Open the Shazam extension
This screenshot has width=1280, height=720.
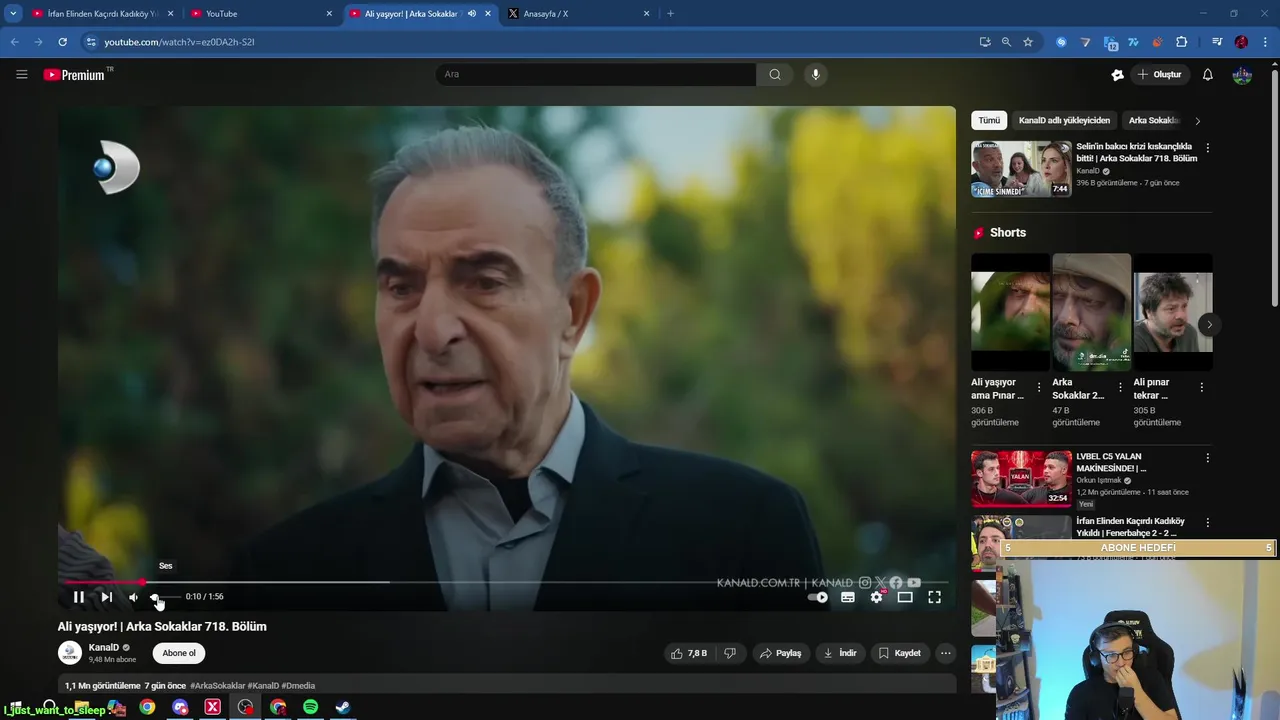[x=1061, y=42]
